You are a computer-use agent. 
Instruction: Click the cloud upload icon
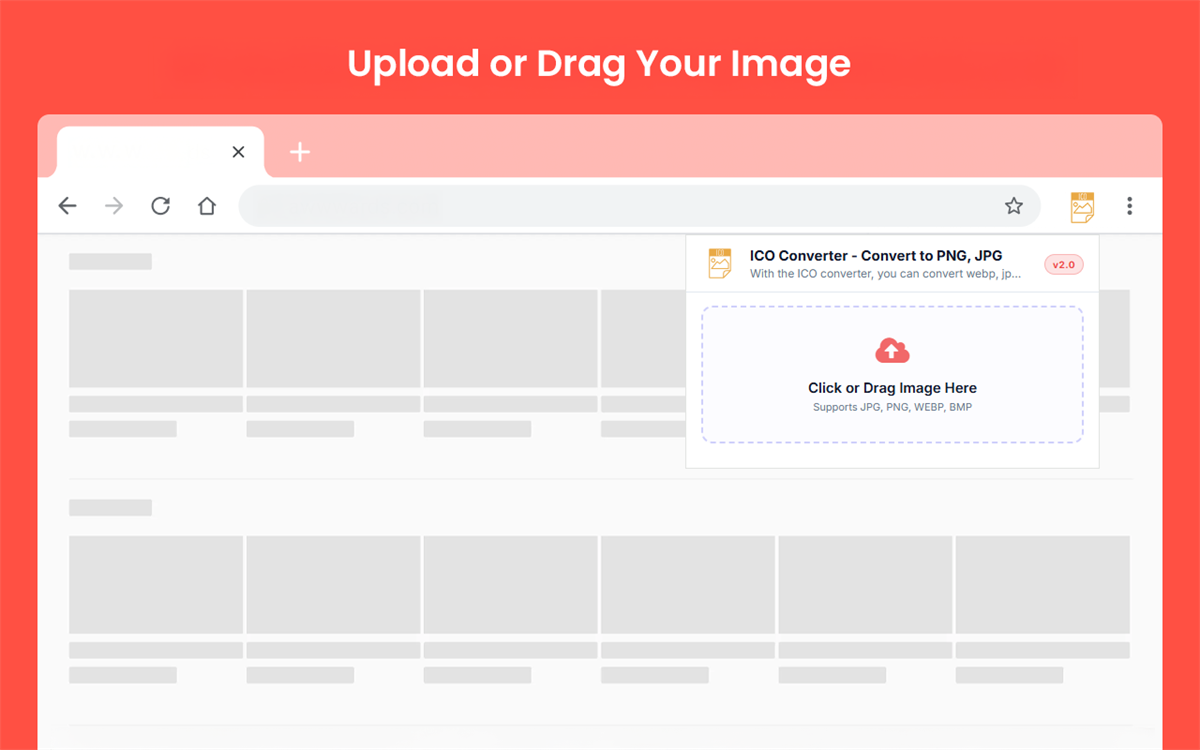(x=892, y=350)
